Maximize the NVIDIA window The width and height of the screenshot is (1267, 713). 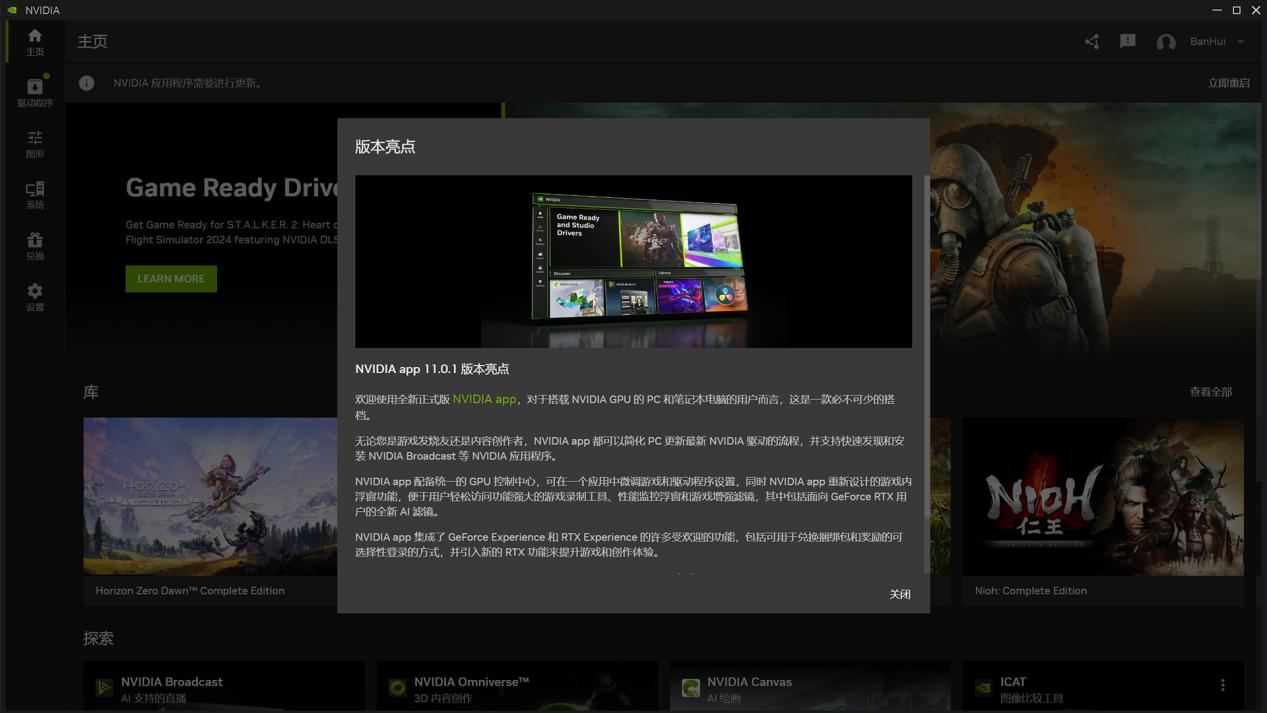1237,10
